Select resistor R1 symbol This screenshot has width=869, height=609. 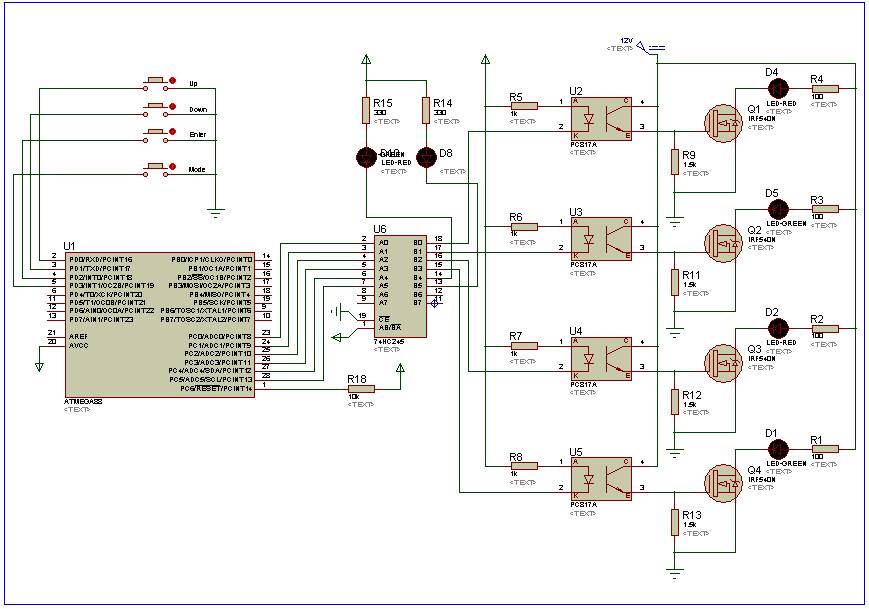pyautogui.click(x=825, y=449)
